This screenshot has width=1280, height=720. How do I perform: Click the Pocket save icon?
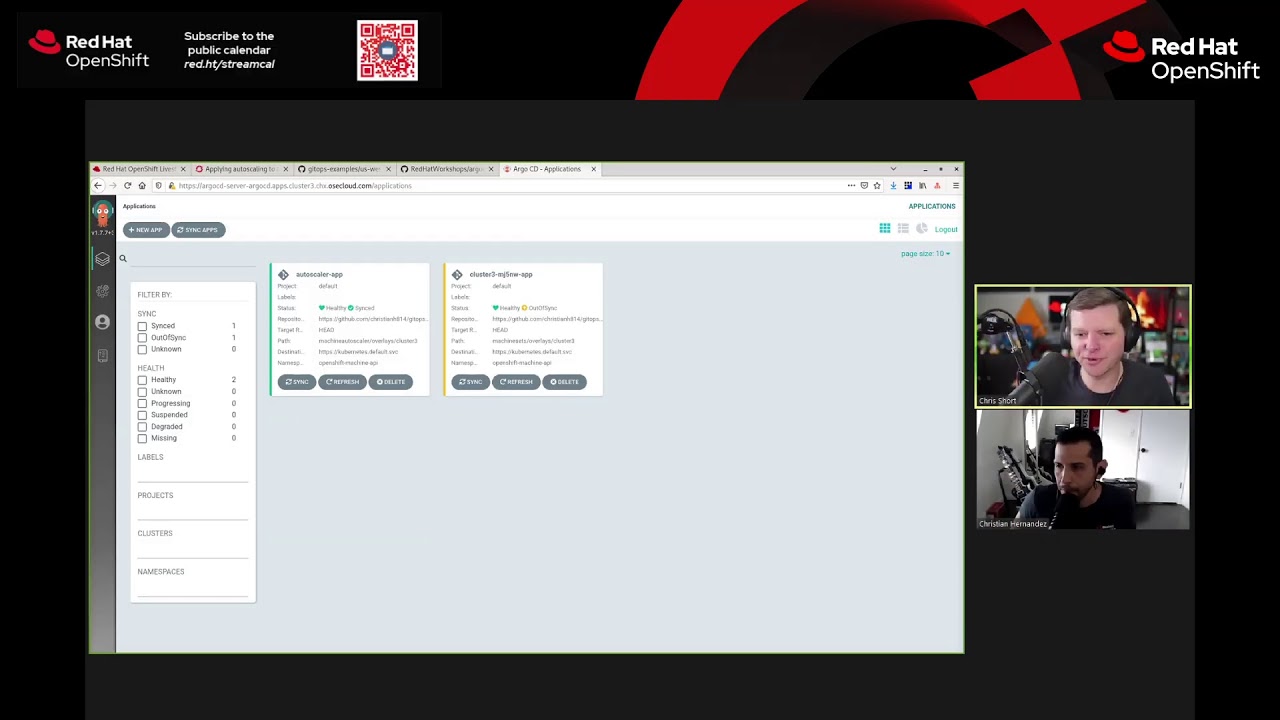[864, 185]
